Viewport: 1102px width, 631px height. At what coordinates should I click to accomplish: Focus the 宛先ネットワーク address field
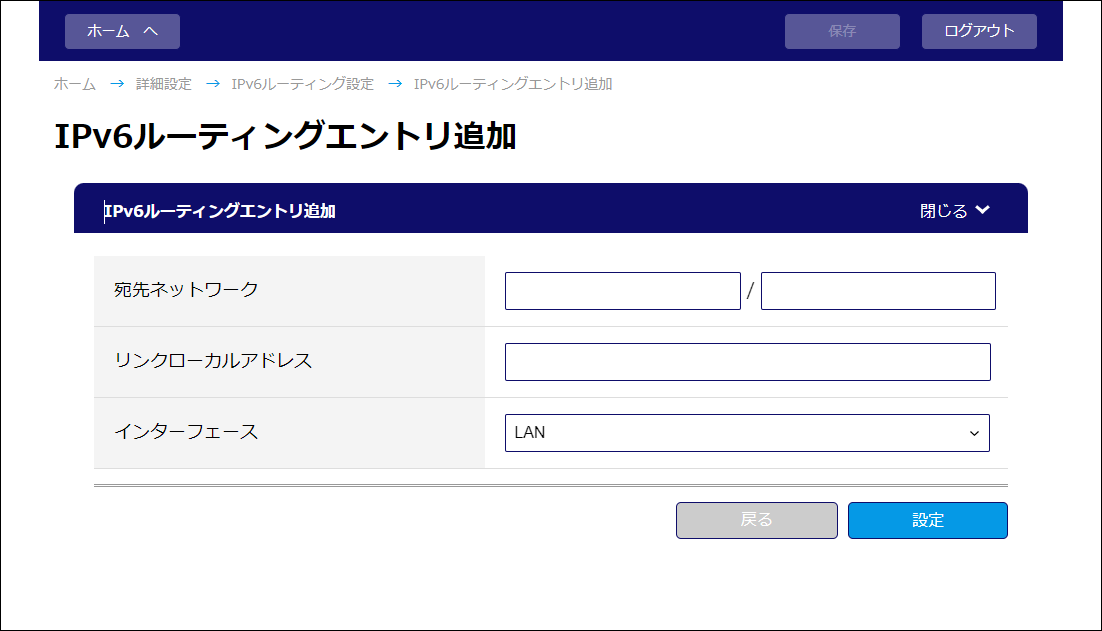[622, 291]
